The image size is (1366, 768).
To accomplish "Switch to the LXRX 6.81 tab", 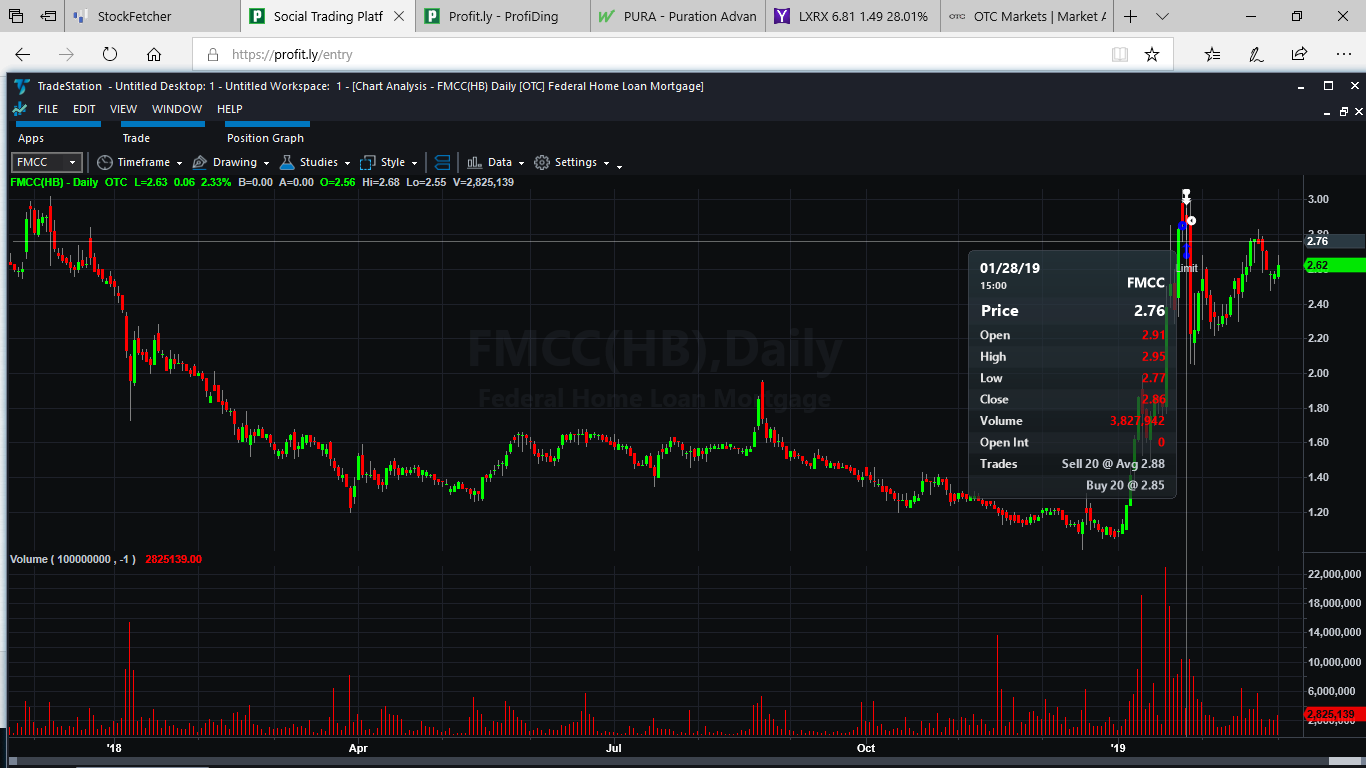I will (853, 17).
